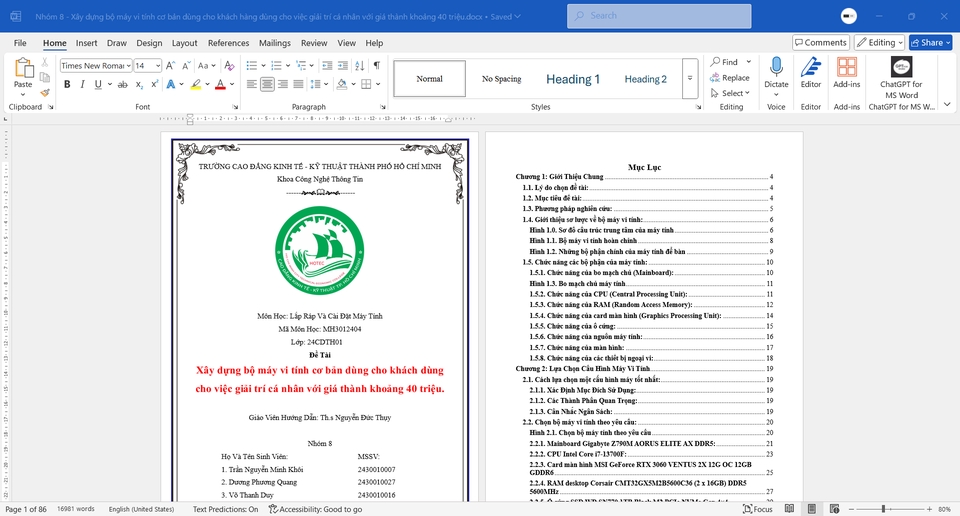Screen dimensions: 960x516
Task: Click the Copy icon
Action: coord(45,77)
